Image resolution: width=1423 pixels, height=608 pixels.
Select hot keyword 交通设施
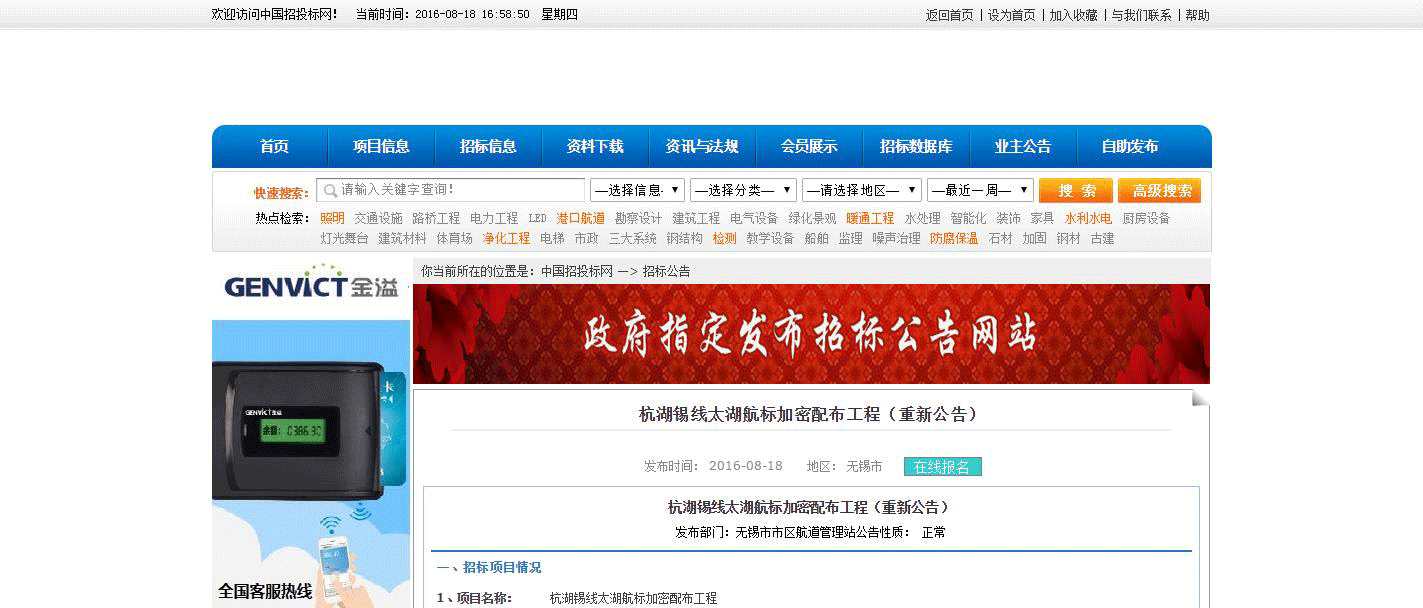[378, 218]
